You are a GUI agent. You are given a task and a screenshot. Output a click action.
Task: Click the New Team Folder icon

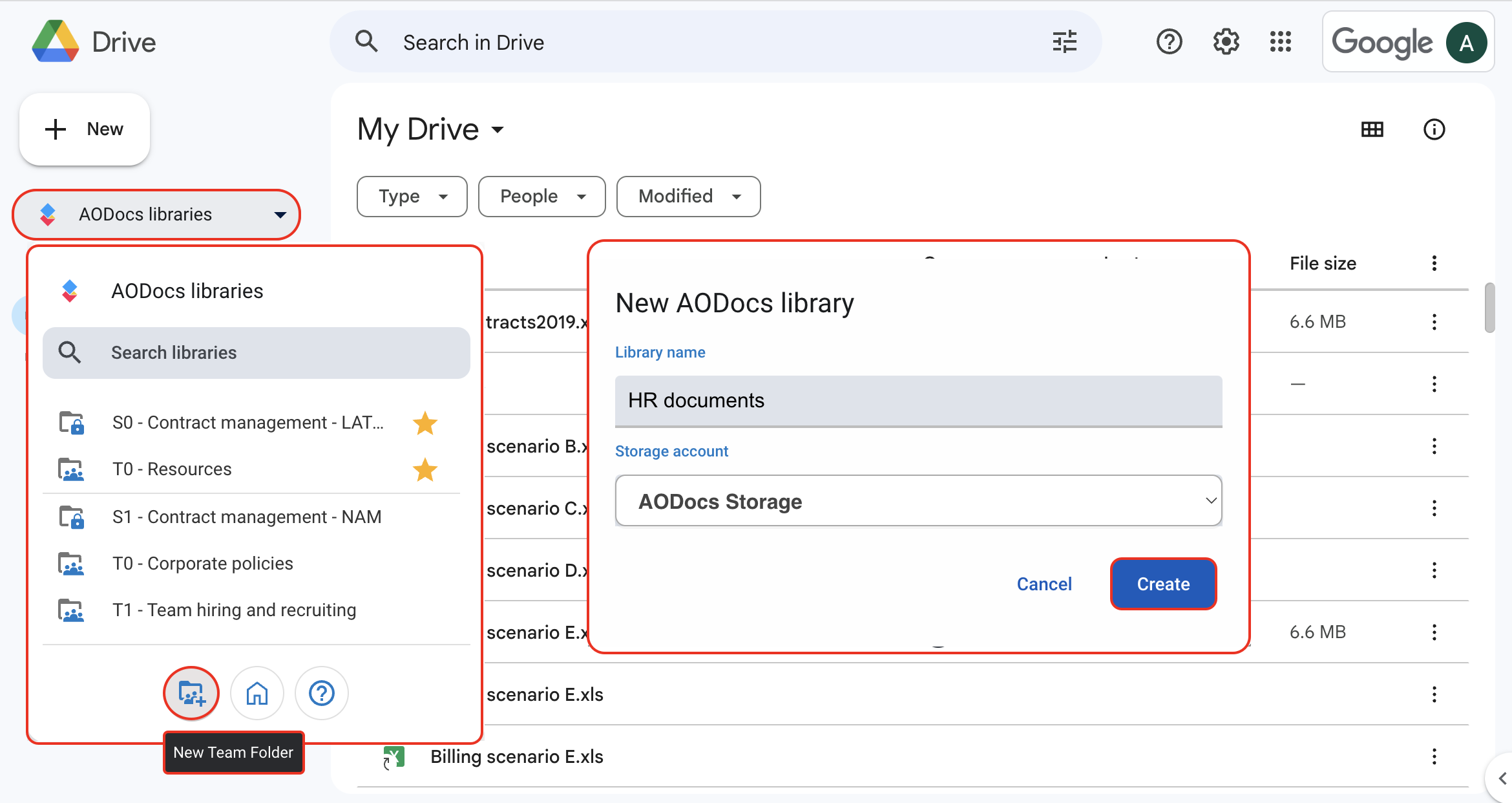(x=191, y=693)
